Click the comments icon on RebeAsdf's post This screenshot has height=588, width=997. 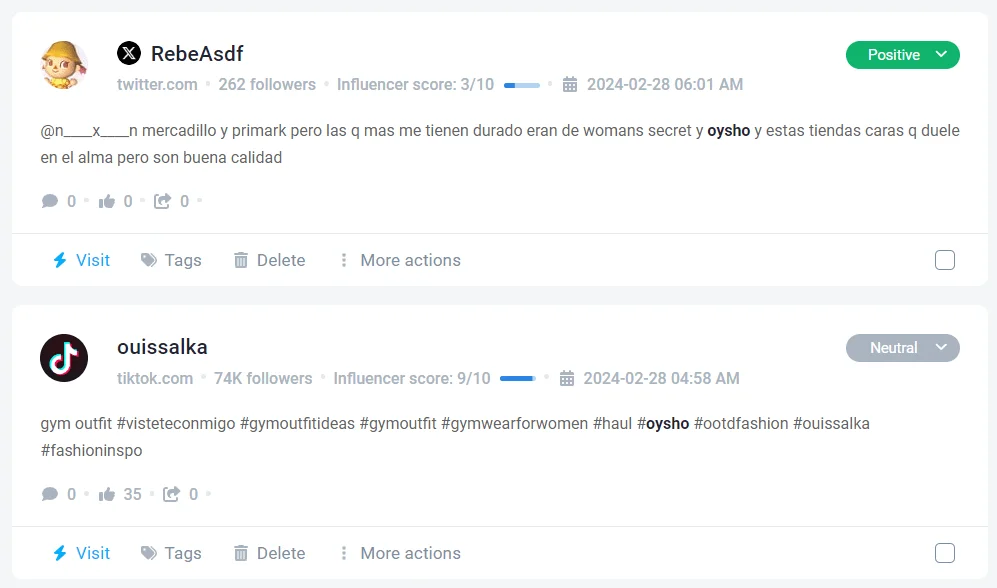[50, 201]
